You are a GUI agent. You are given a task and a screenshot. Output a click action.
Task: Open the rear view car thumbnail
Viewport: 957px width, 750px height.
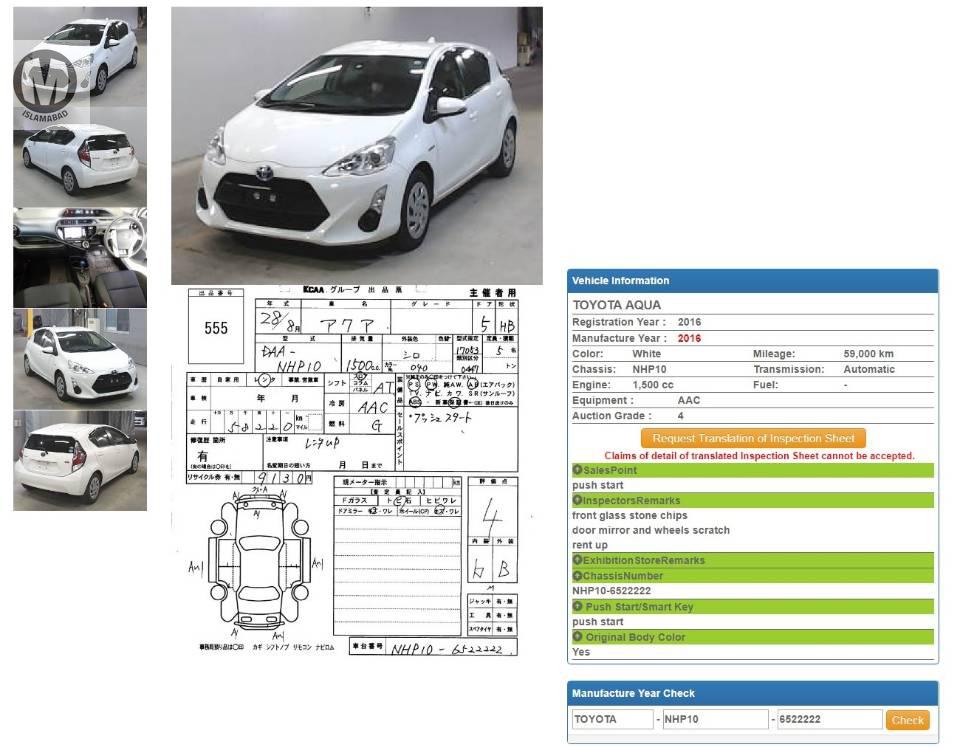pyautogui.click(x=80, y=158)
